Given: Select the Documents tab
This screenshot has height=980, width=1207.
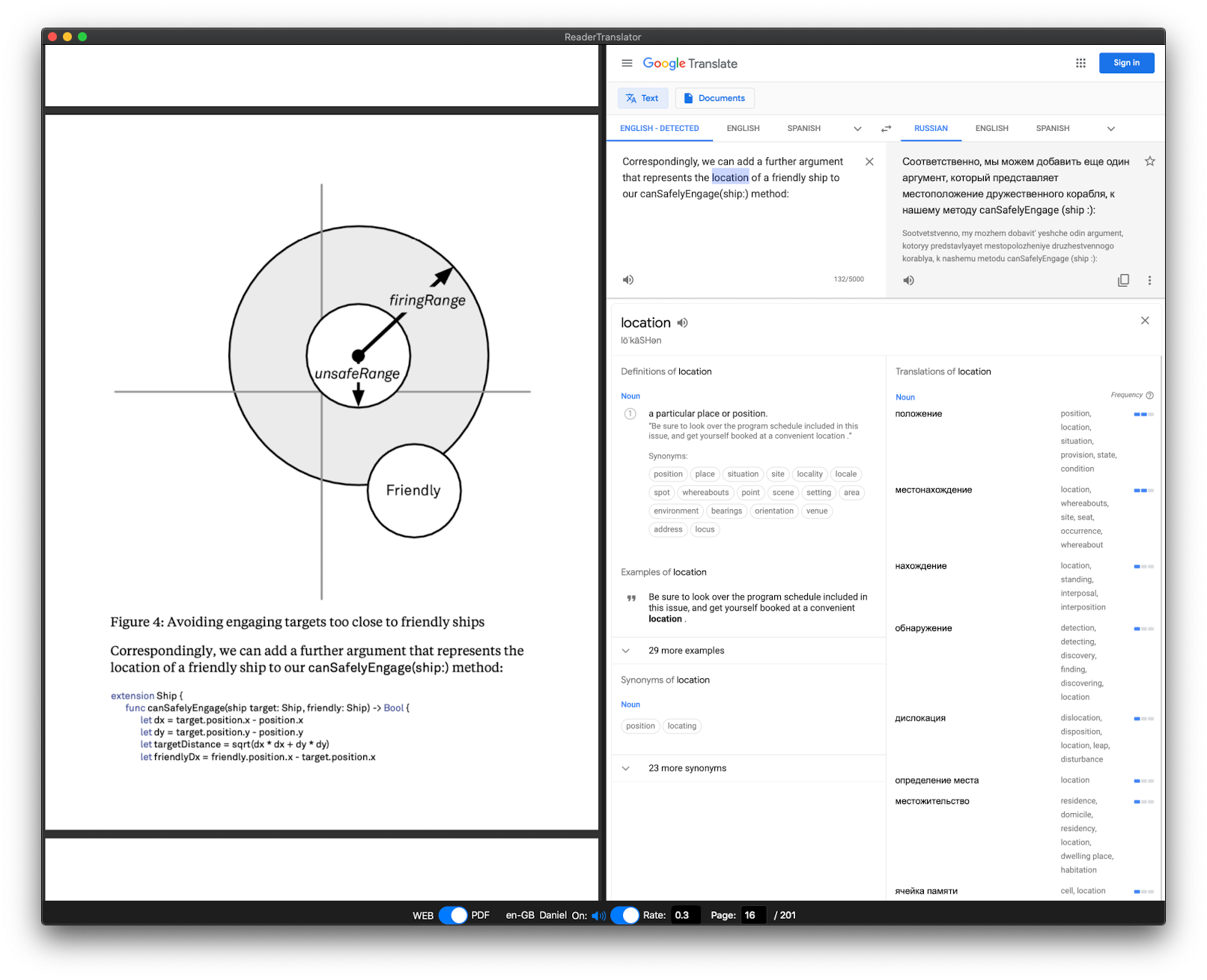Looking at the screenshot, I should tap(714, 98).
